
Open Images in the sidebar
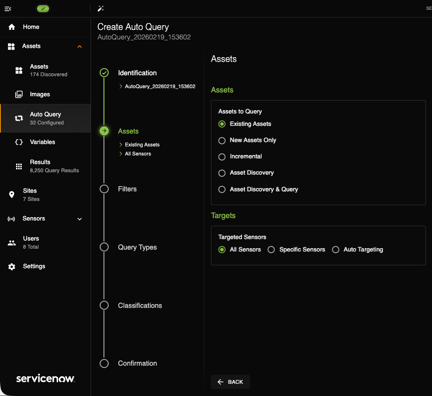coord(45,94)
